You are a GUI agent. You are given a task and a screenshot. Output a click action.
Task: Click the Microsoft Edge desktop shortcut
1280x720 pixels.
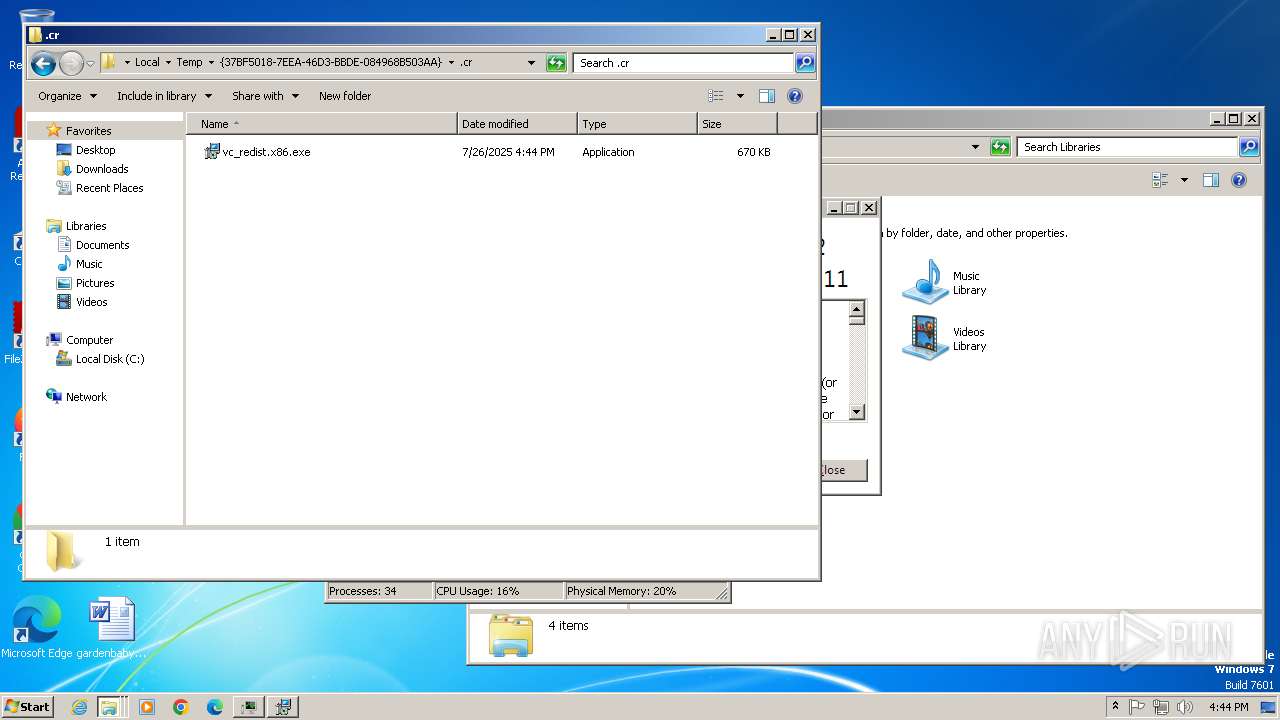tap(37, 628)
